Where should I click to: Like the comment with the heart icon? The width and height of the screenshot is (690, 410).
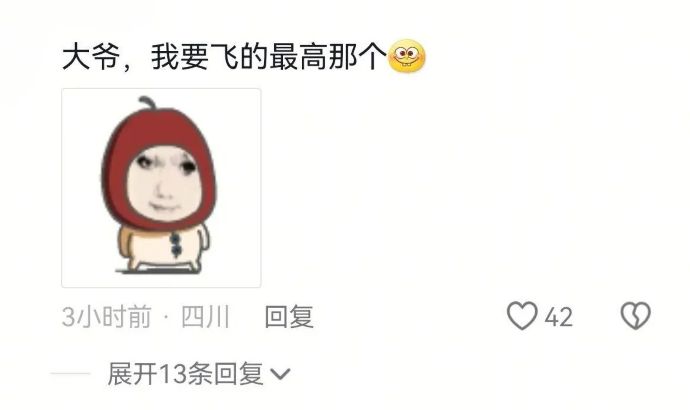point(522,316)
